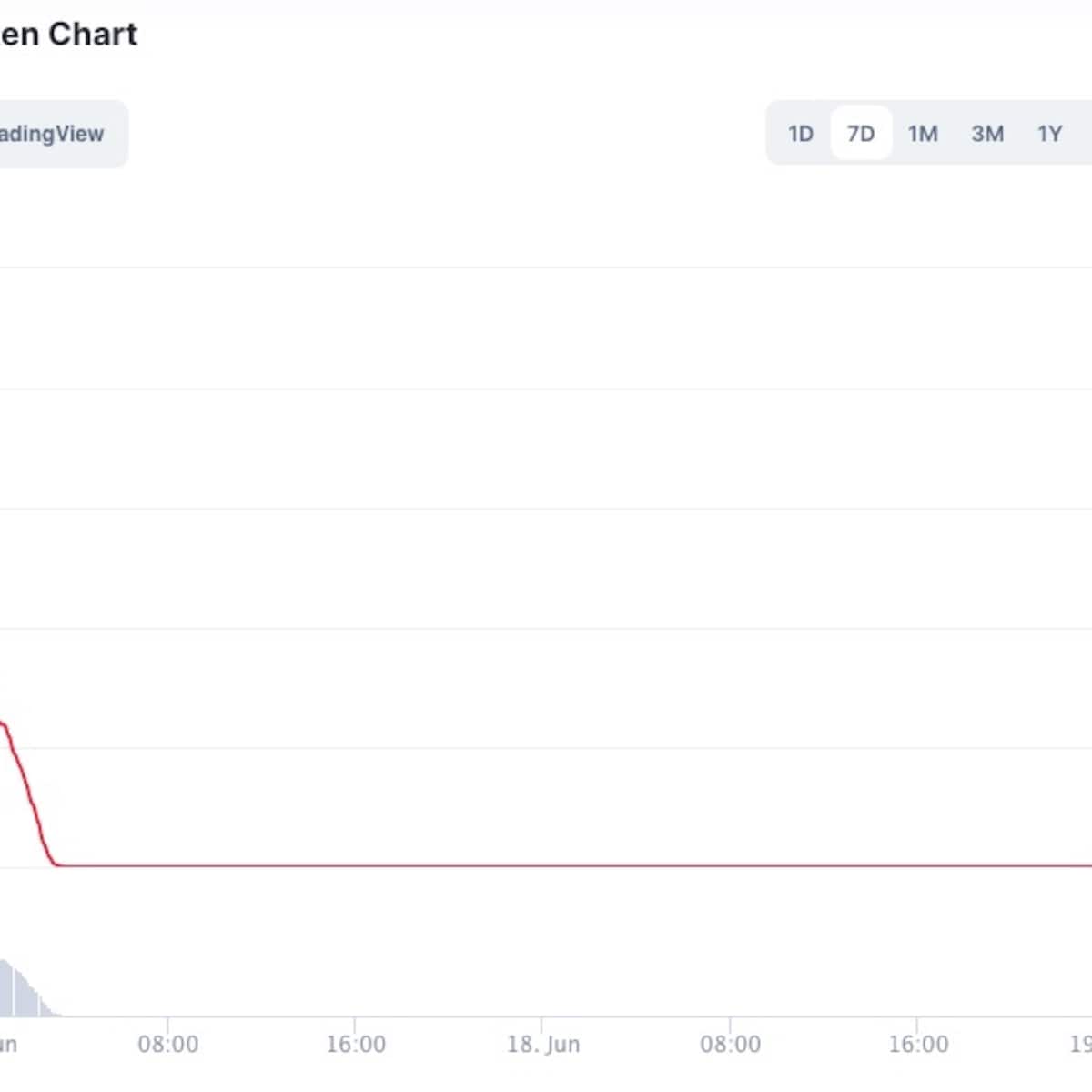Click the 16:00 label after 18. Jun
1092x1092 pixels.
918,1044
